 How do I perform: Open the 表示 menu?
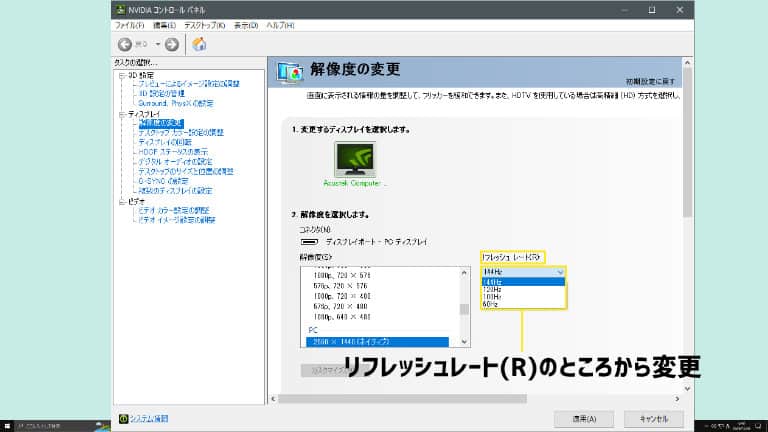246,25
